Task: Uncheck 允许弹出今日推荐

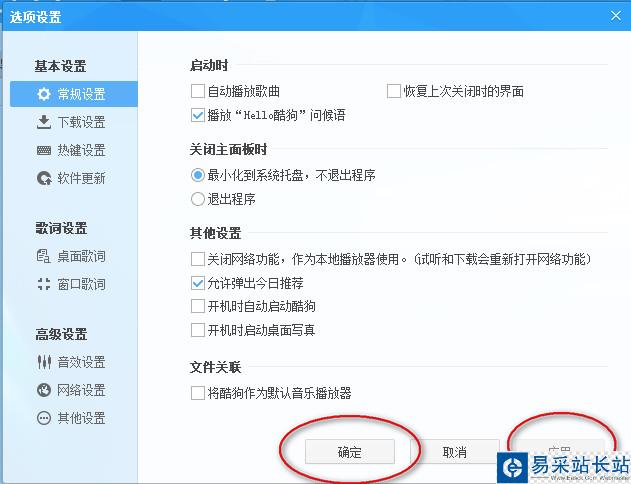Action: [198, 283]
